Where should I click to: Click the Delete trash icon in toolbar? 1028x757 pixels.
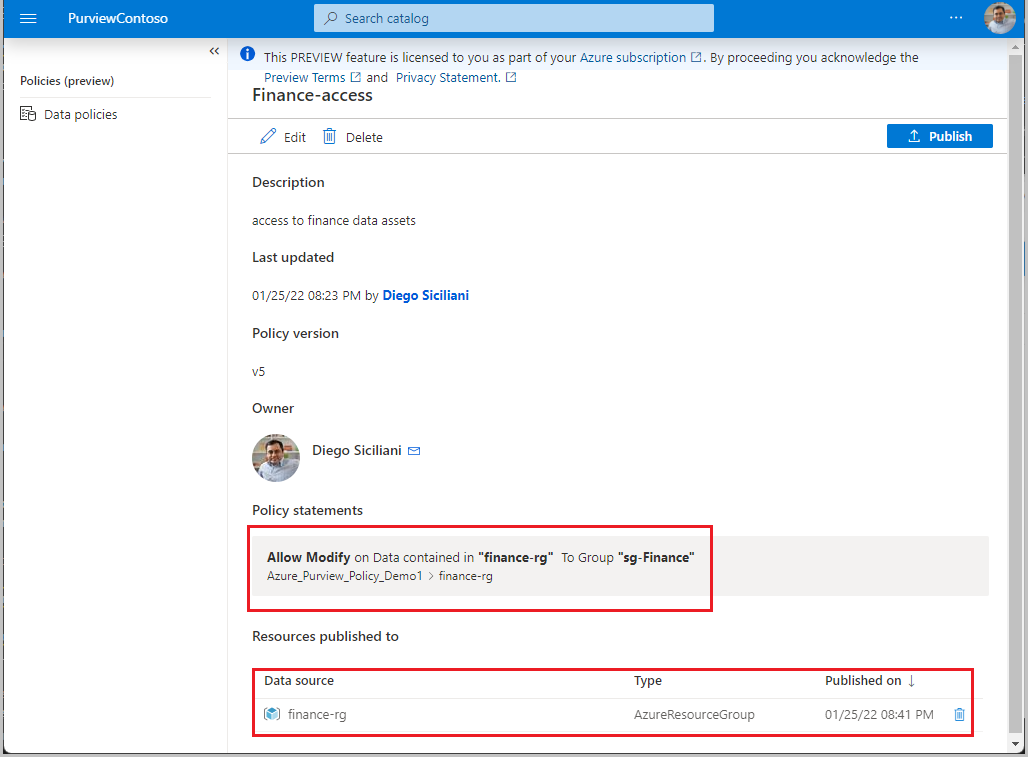(330, 136)
